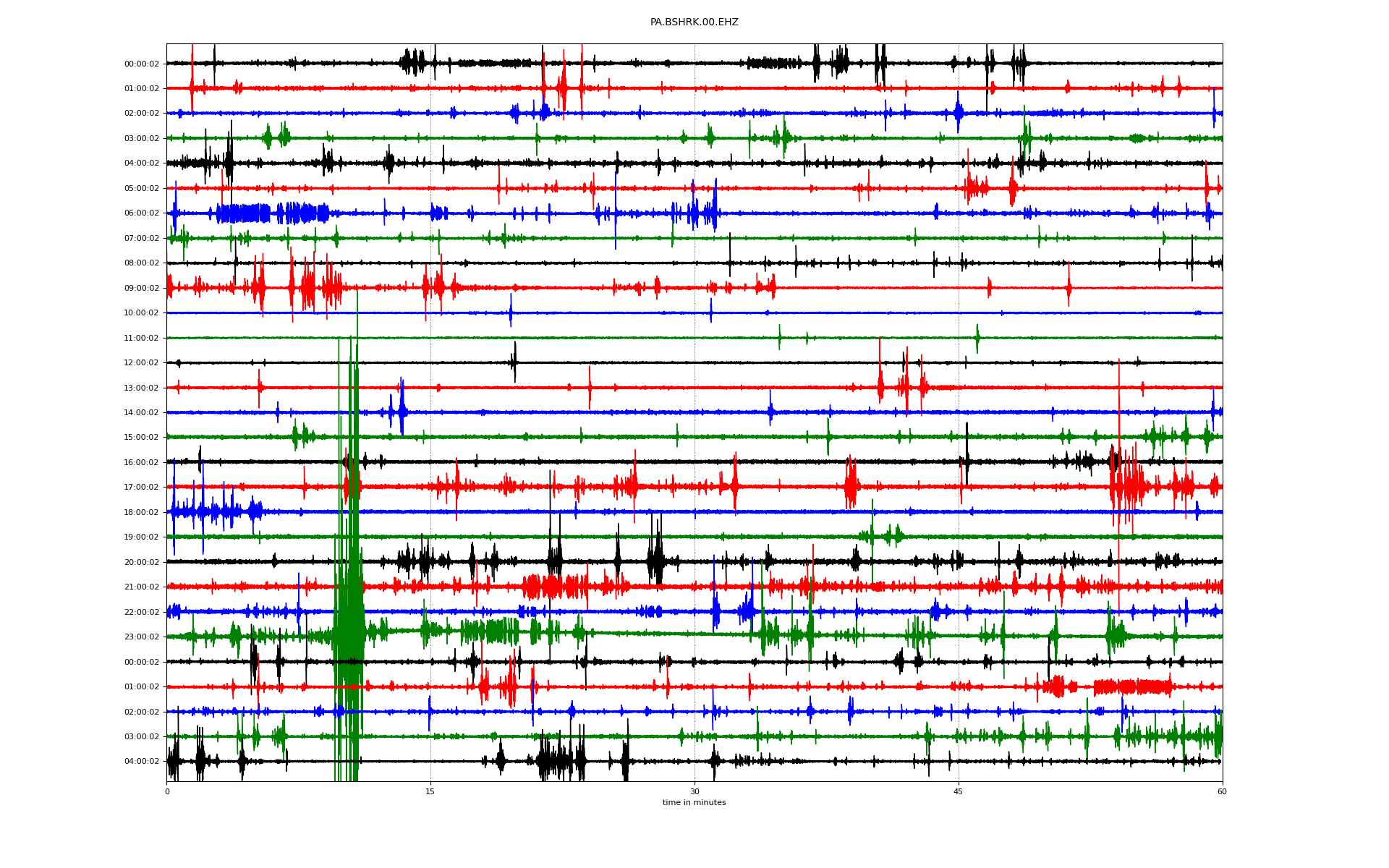Click the 'time in minutes' axis label
Image resolution: width=1389 pixels, height=868 pixels.
(694, 803)
